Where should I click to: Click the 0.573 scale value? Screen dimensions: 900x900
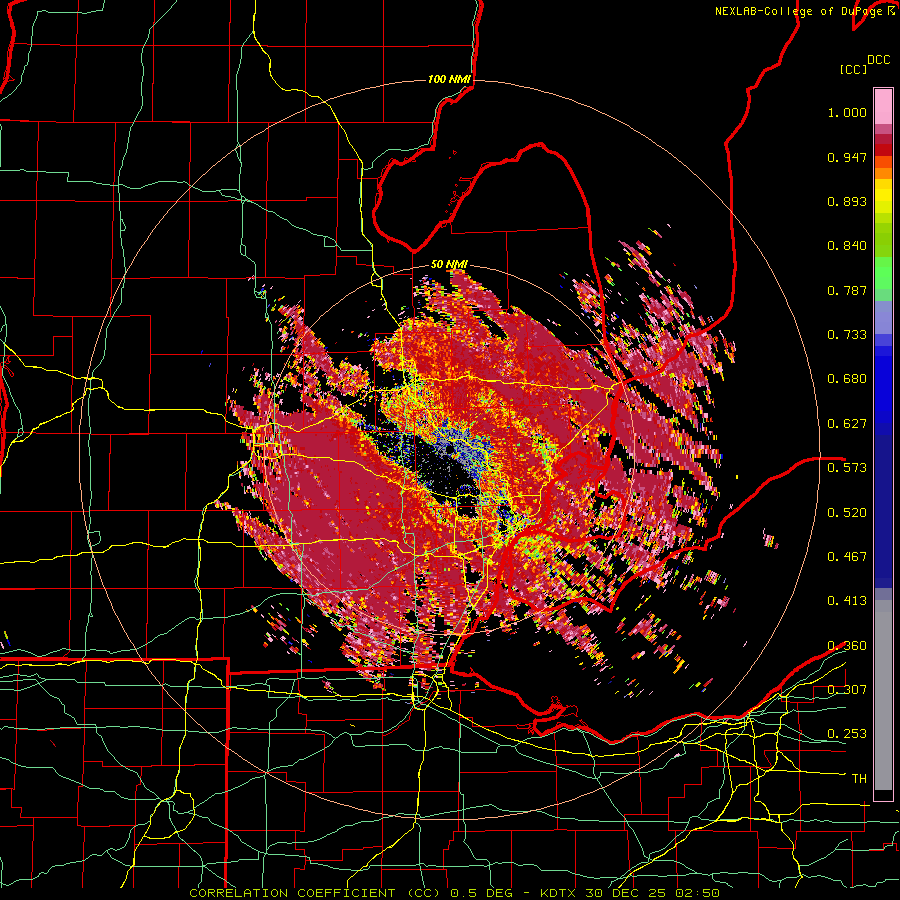[x=847, y=467]
